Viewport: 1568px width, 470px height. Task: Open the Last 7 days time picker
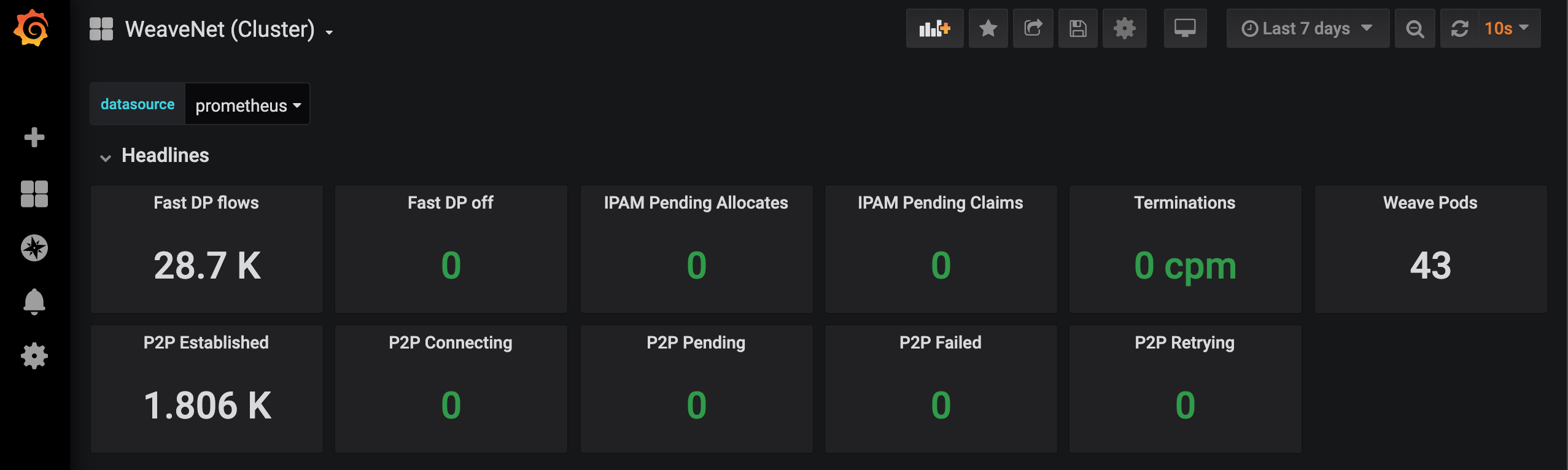pos(1307,28)
